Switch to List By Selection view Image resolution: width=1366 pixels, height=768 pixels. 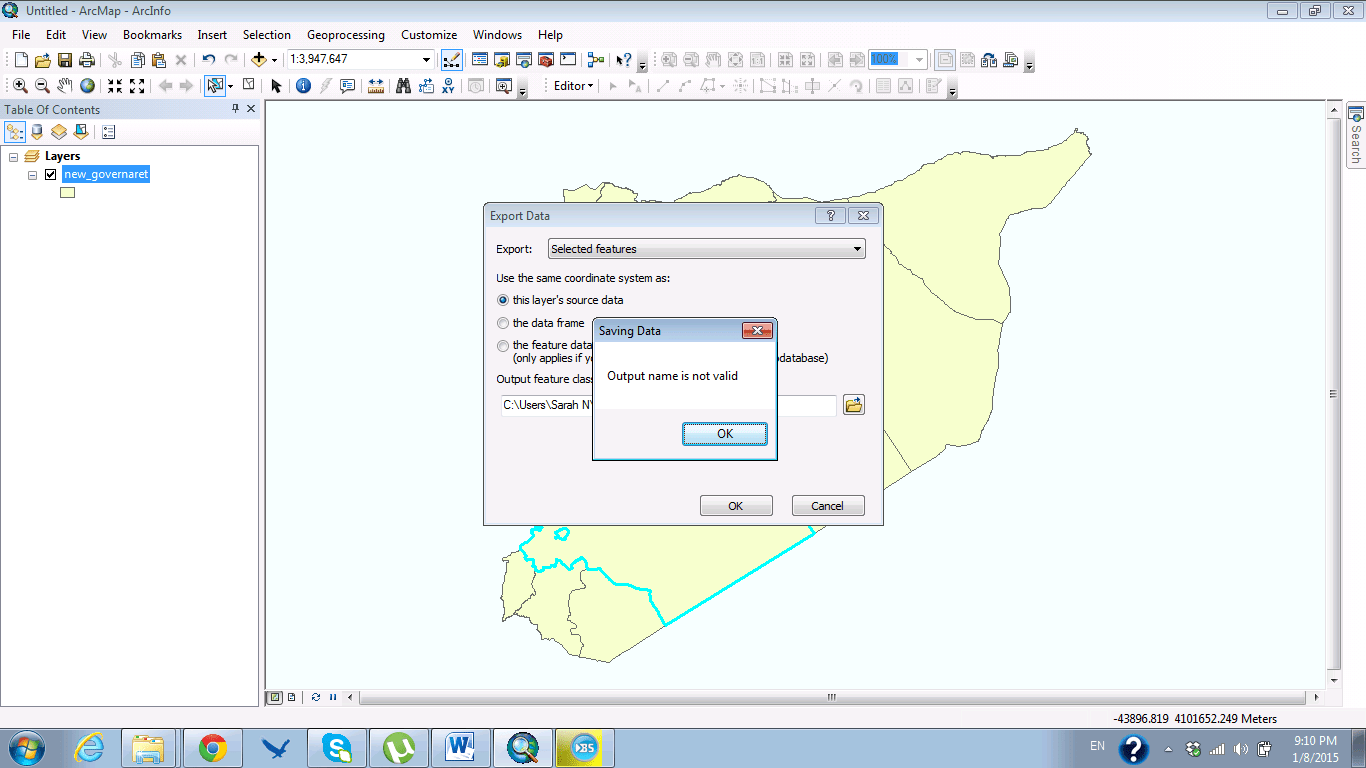[81, 132]
